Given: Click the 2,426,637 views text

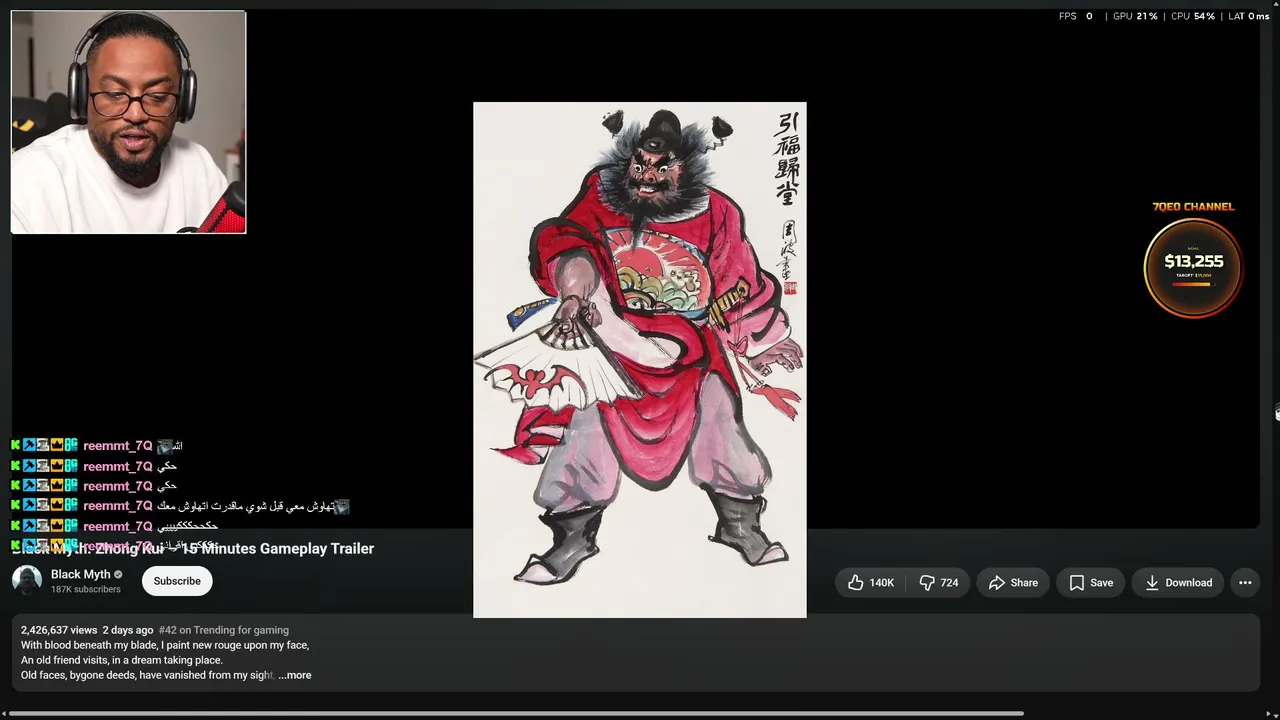Looking at the screenshot, I should (59, 630).
